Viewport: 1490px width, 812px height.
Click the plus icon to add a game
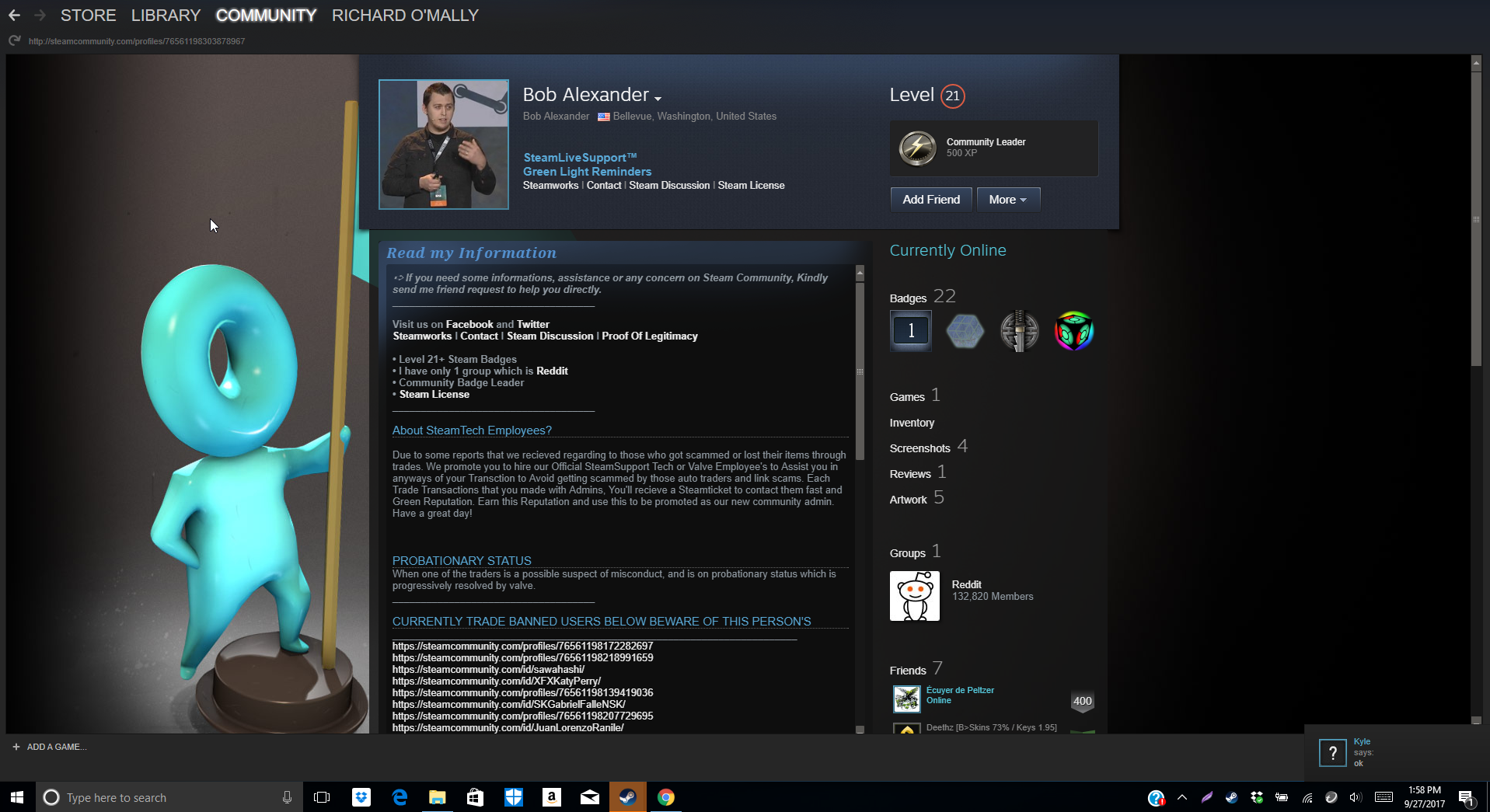[16, 747]
